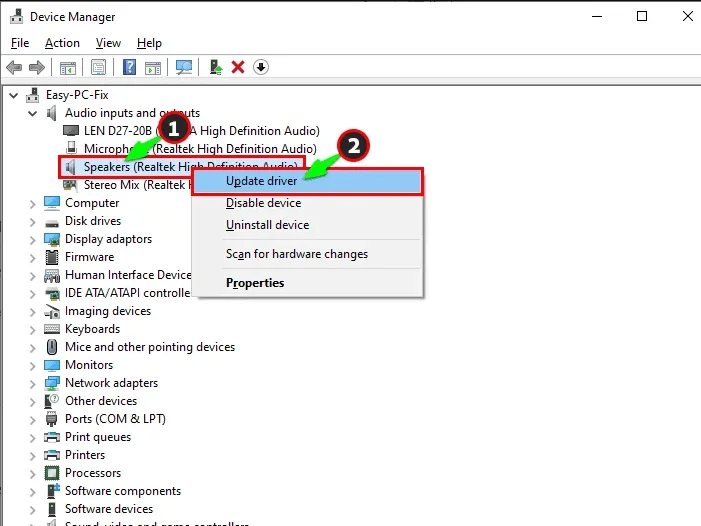Select the Software components text label
Screen dimensions: 701x526
[123, 491]
